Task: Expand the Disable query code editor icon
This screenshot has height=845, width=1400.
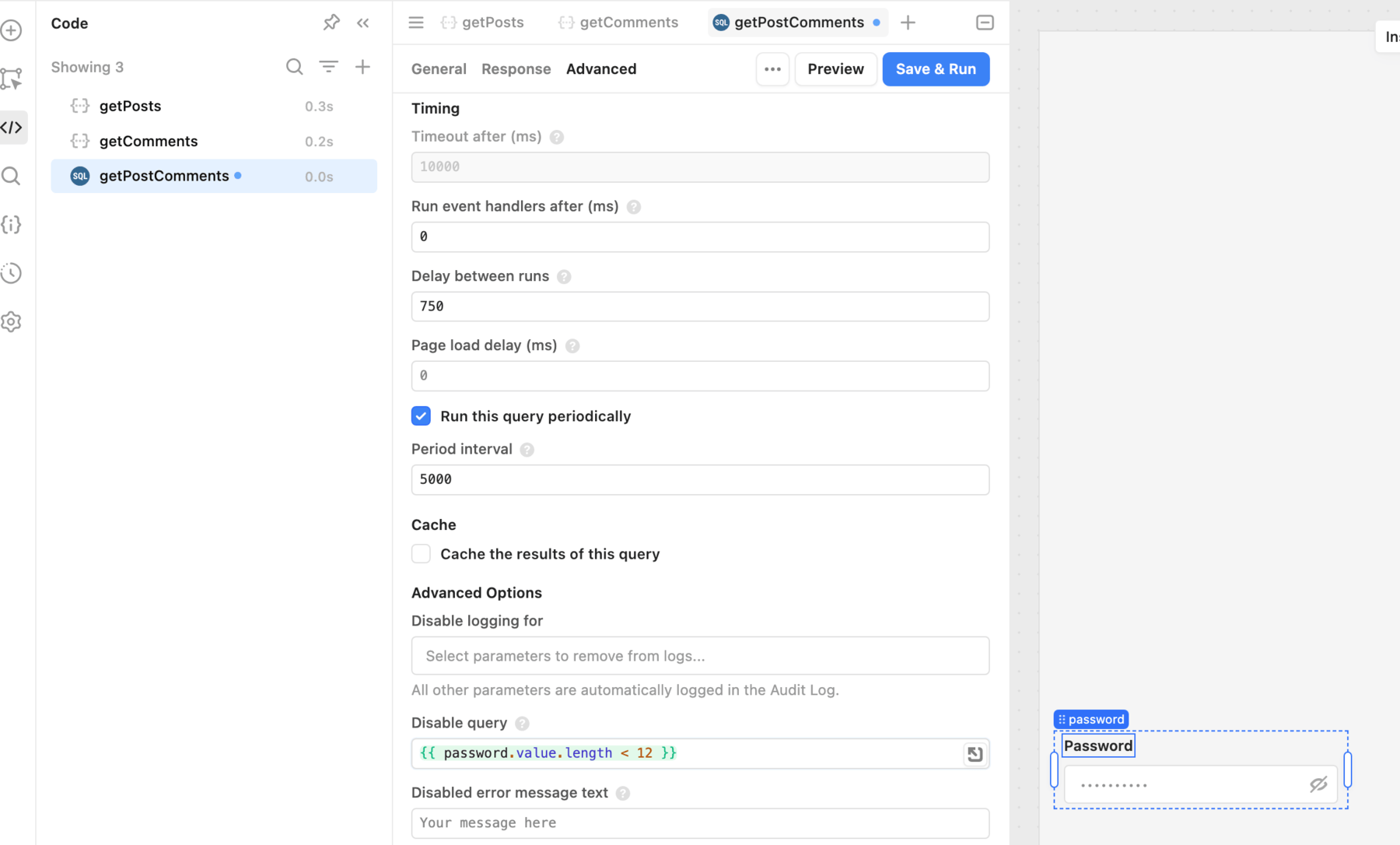Action: click(975, 754)
